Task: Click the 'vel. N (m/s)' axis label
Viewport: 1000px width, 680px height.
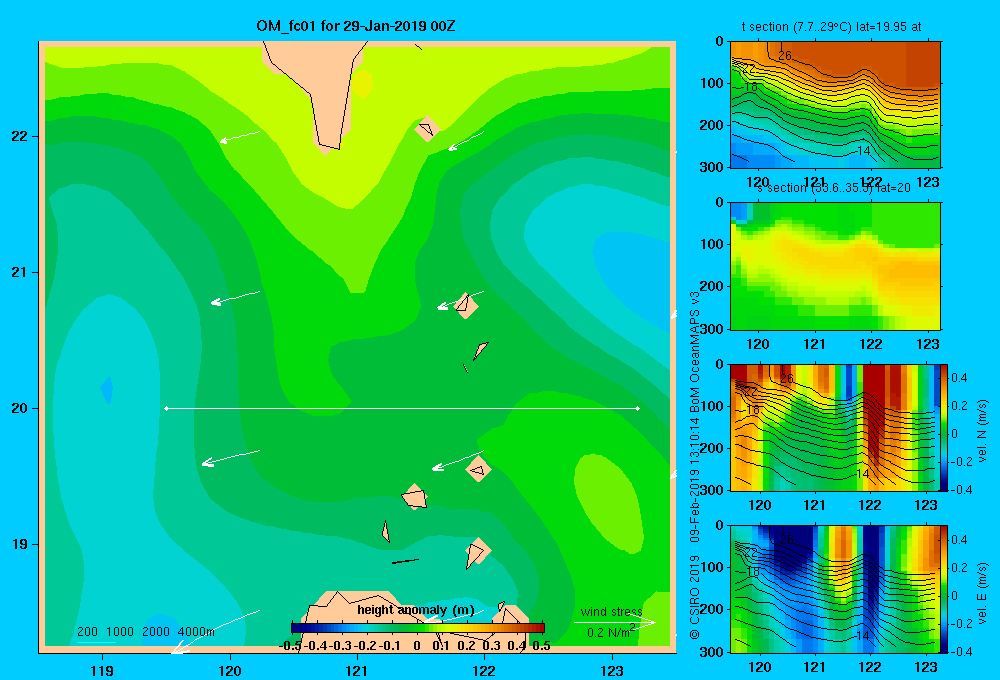Action: pos(983,431)
